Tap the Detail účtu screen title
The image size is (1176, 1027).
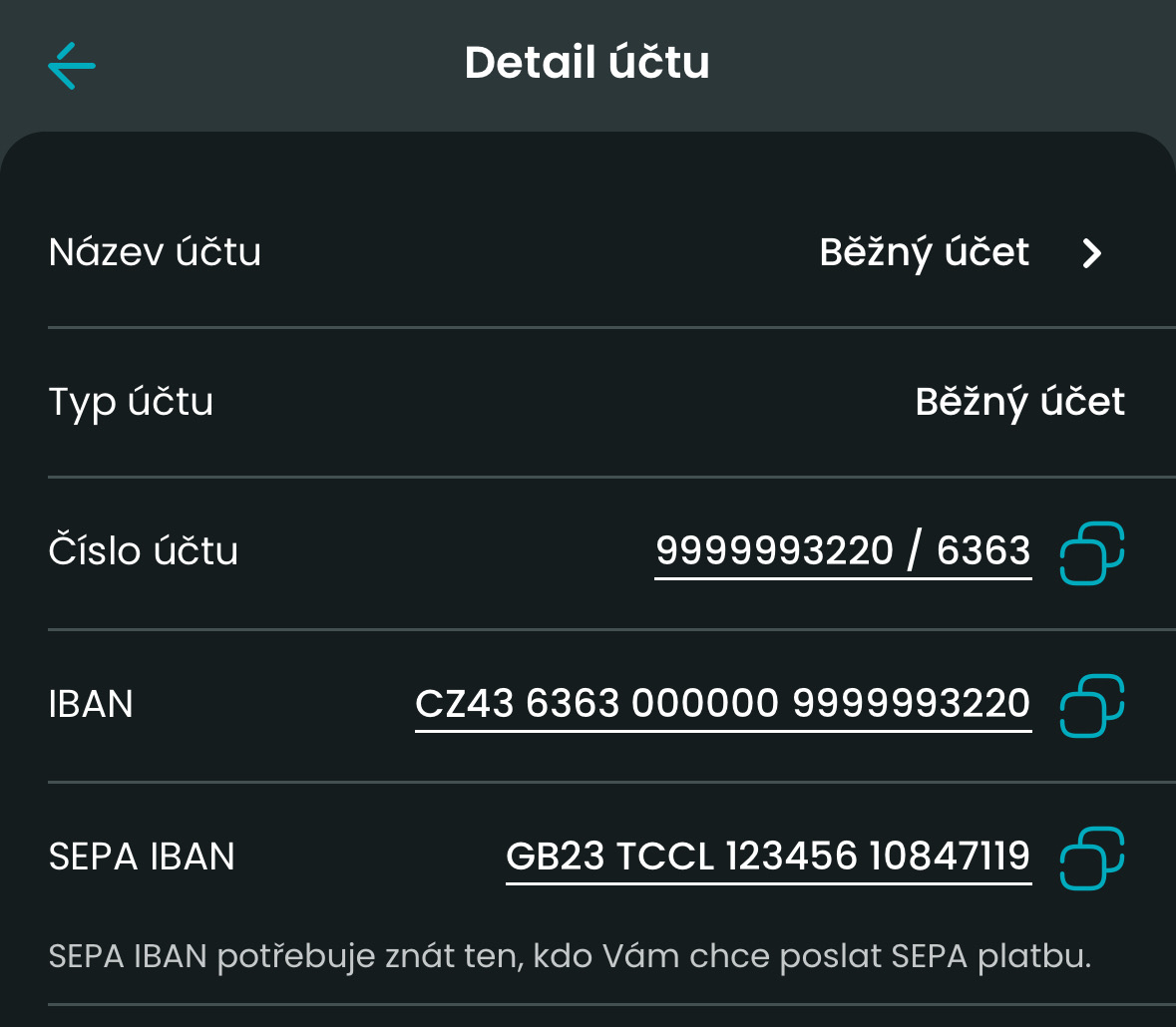[588, 63]
